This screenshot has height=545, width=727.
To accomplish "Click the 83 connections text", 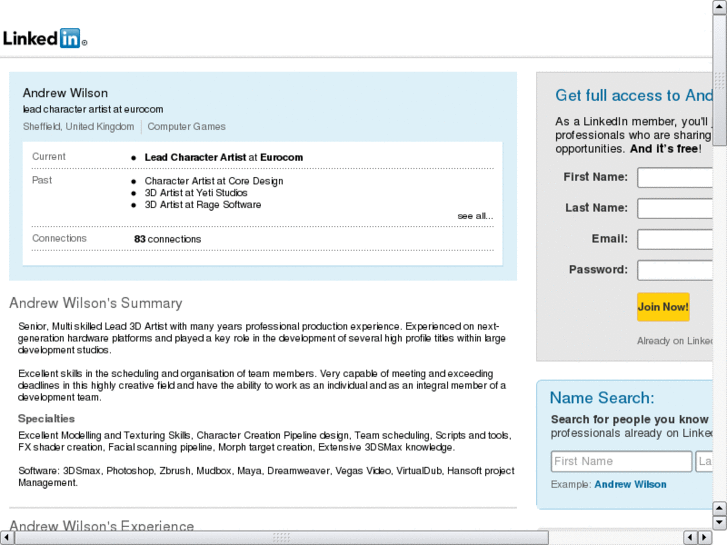I will (x=167, y=239).
